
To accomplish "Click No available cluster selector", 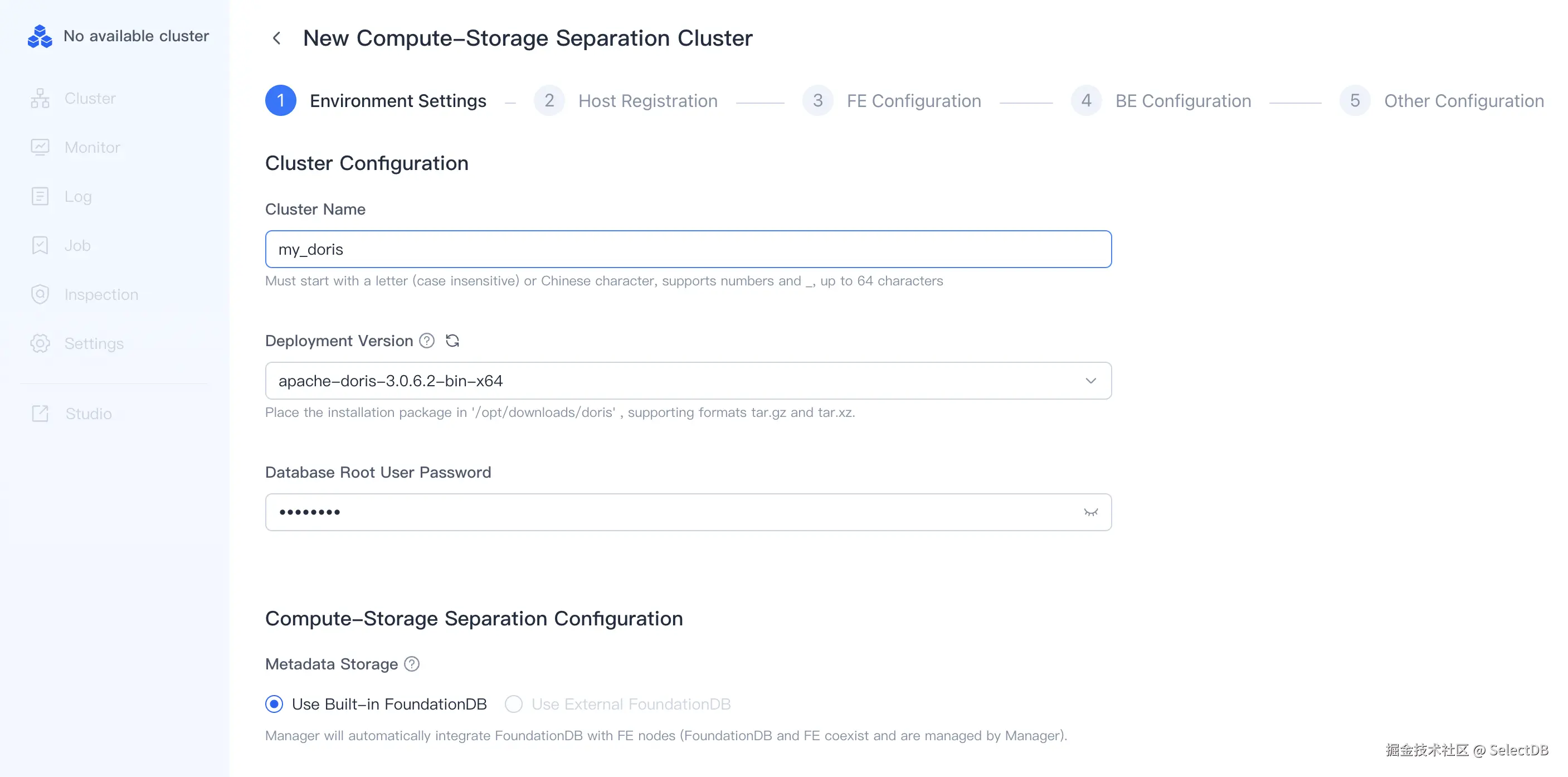I will [136, 37].
